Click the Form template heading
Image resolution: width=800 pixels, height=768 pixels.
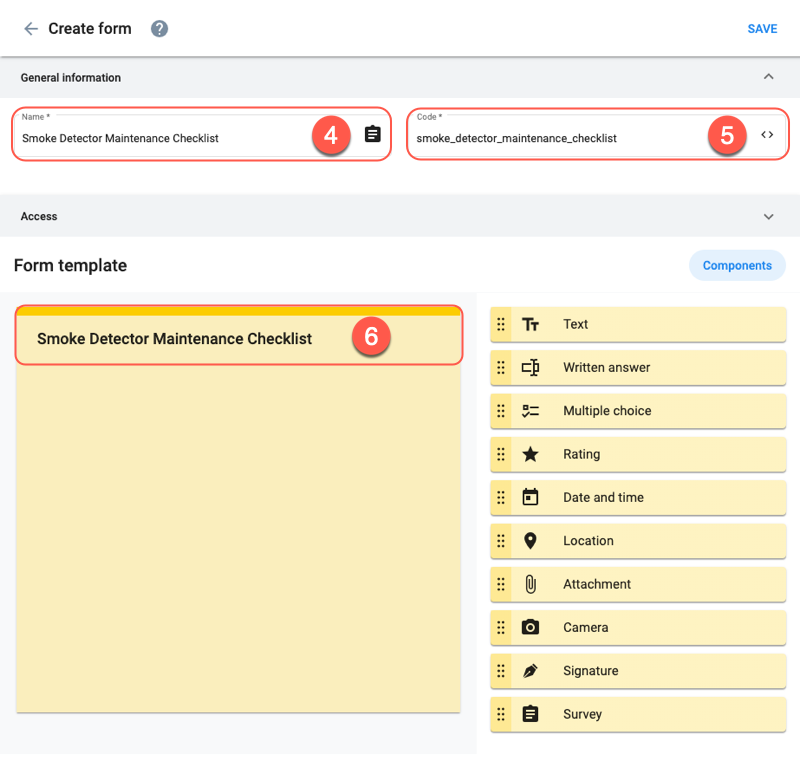(x=70, y=265)
